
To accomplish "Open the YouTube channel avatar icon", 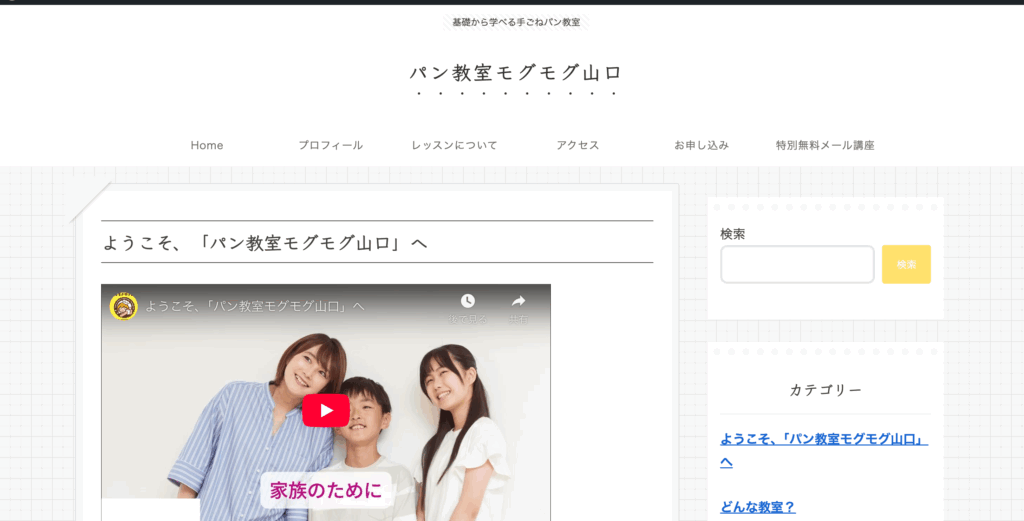I will pos(123,306).
